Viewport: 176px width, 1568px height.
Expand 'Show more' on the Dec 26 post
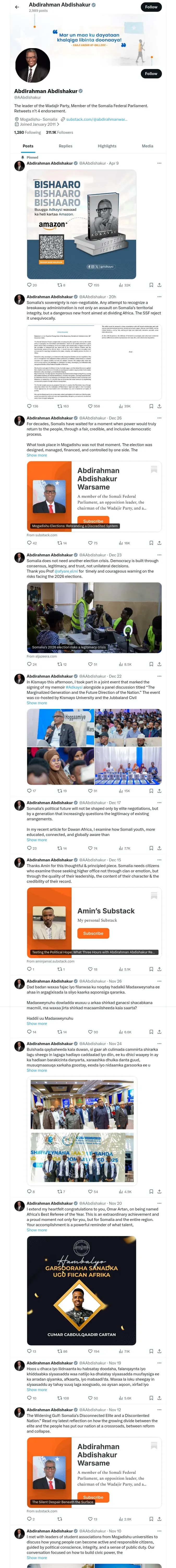point(37,455)
